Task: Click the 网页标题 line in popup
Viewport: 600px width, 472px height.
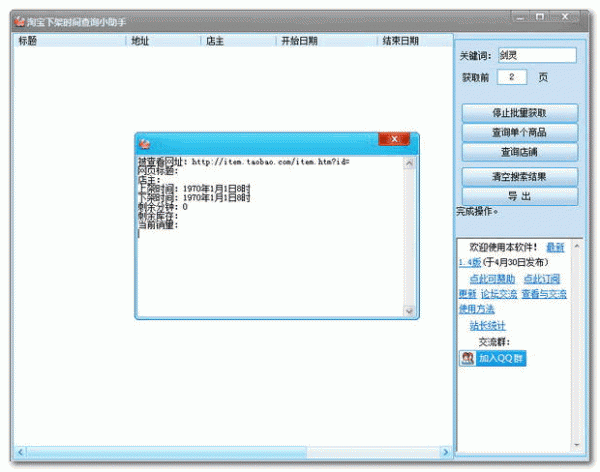Action: tap(158, 171)
